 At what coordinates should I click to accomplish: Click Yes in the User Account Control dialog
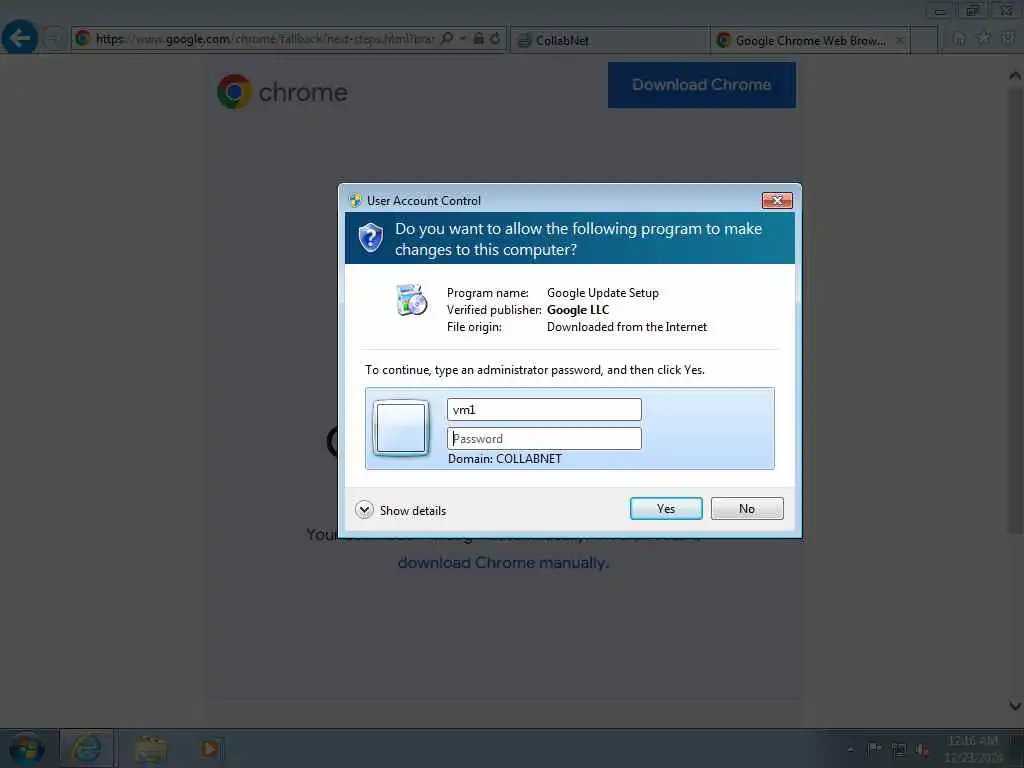click(665, 508)
